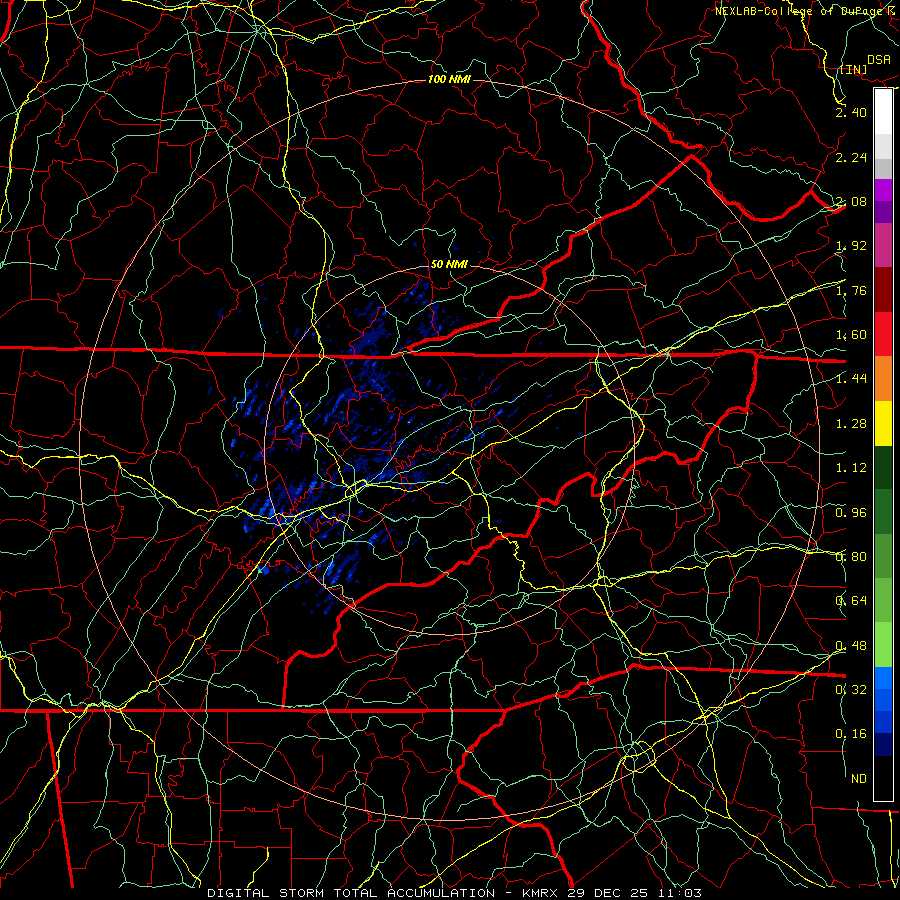The image size is (900, 900).
Task: Click the 1.92 legend value
Action: (851, 246)
